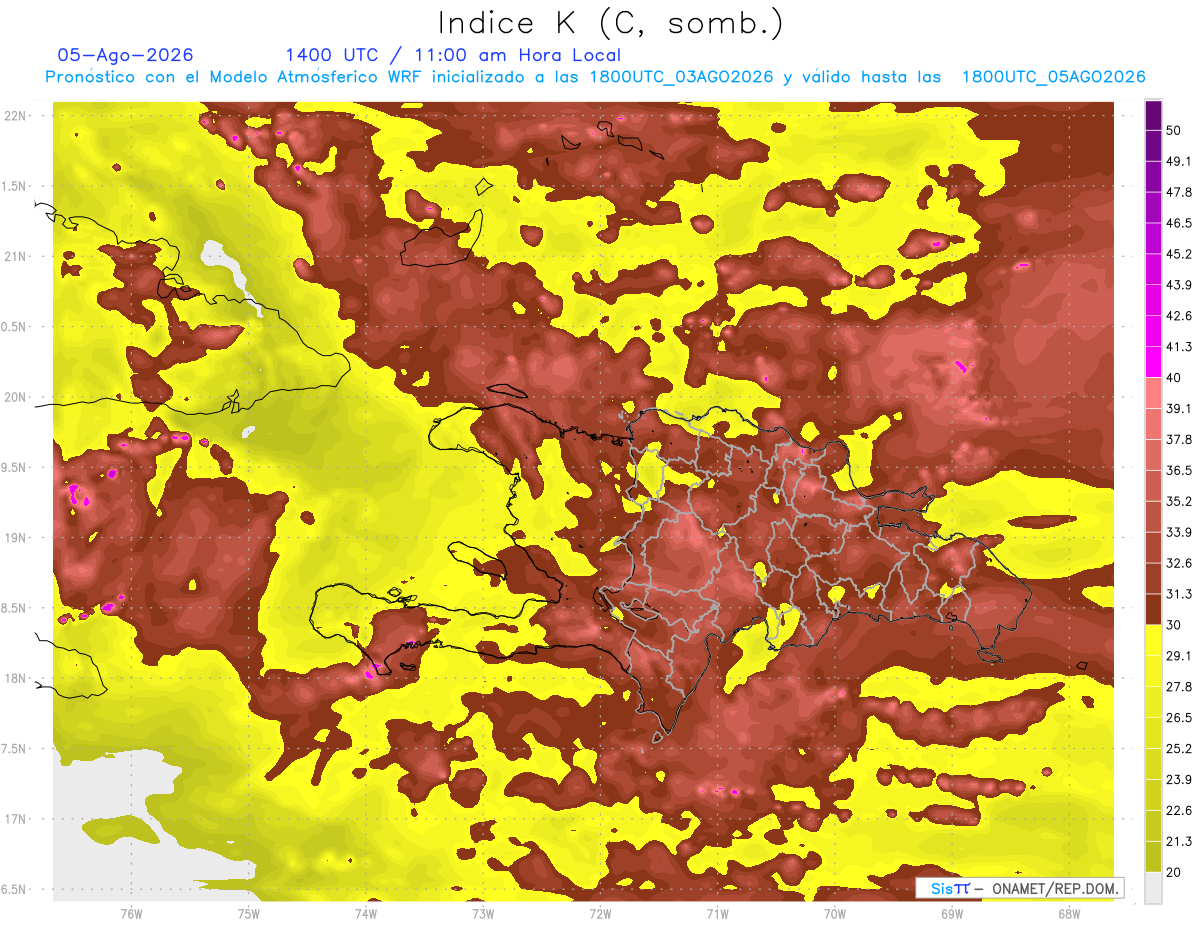Pick the color band between 45.2 and 46.5

coord(1154,239)
